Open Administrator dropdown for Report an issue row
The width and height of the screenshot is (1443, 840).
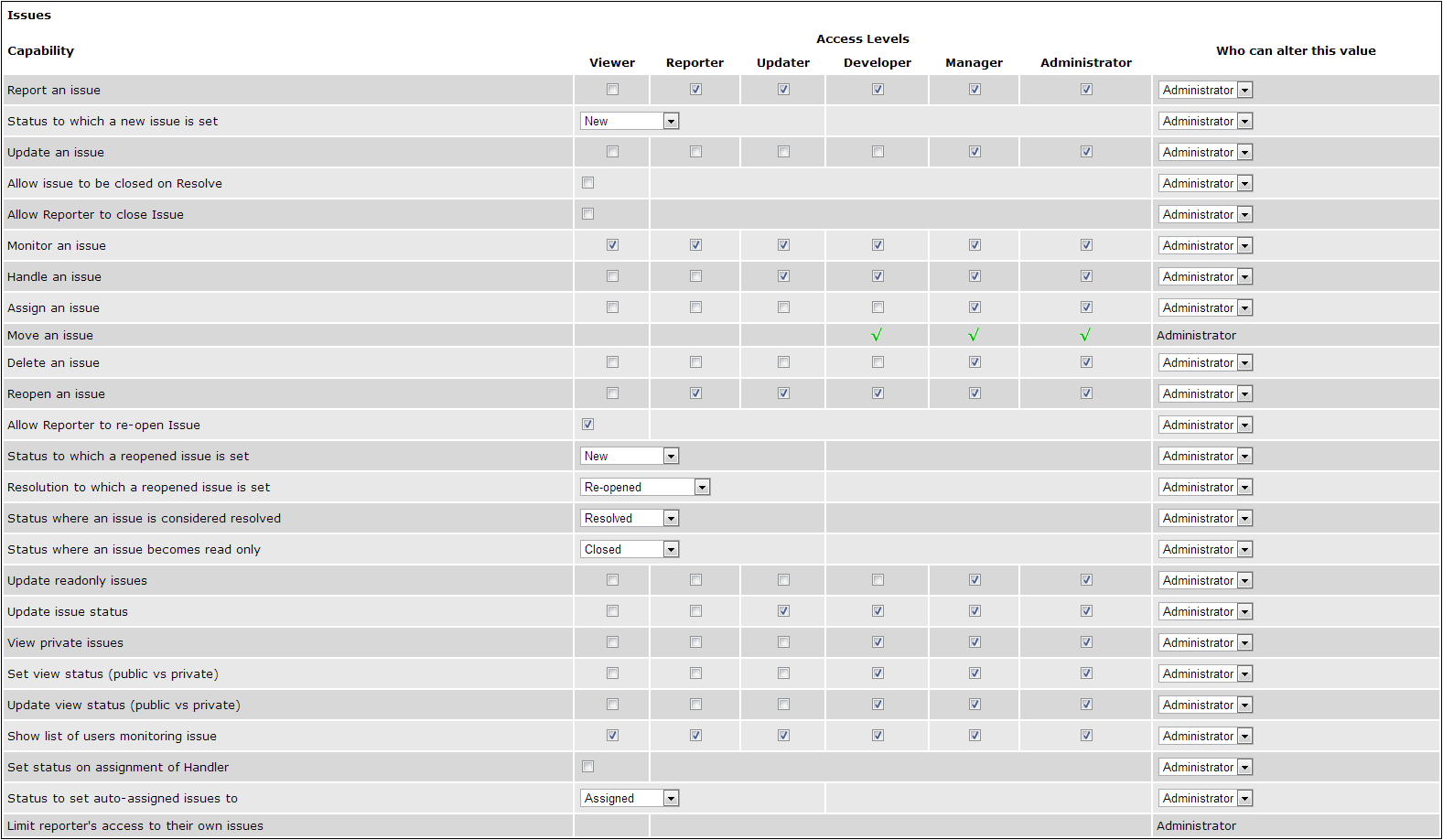point(1205,90)
